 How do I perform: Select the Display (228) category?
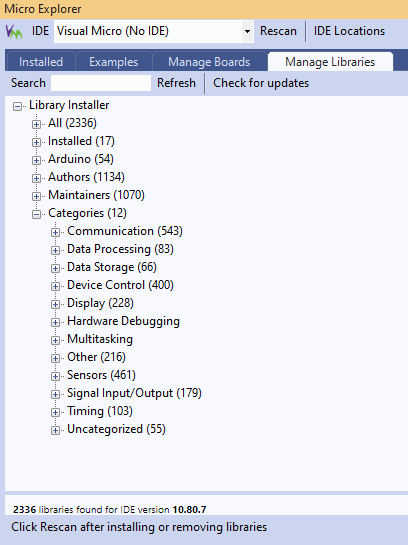point(100,303)
